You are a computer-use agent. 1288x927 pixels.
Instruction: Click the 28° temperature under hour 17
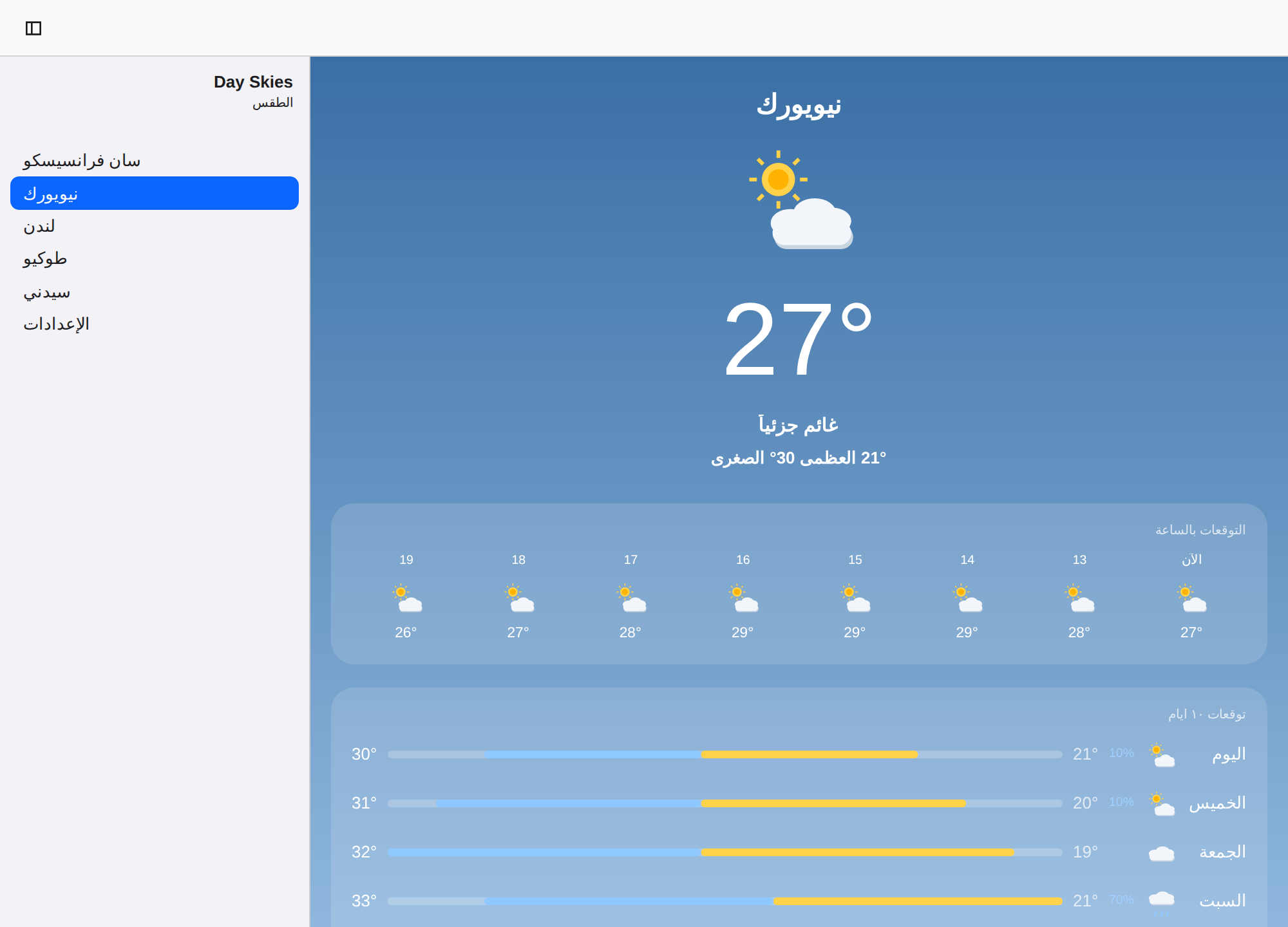point(630,633)
